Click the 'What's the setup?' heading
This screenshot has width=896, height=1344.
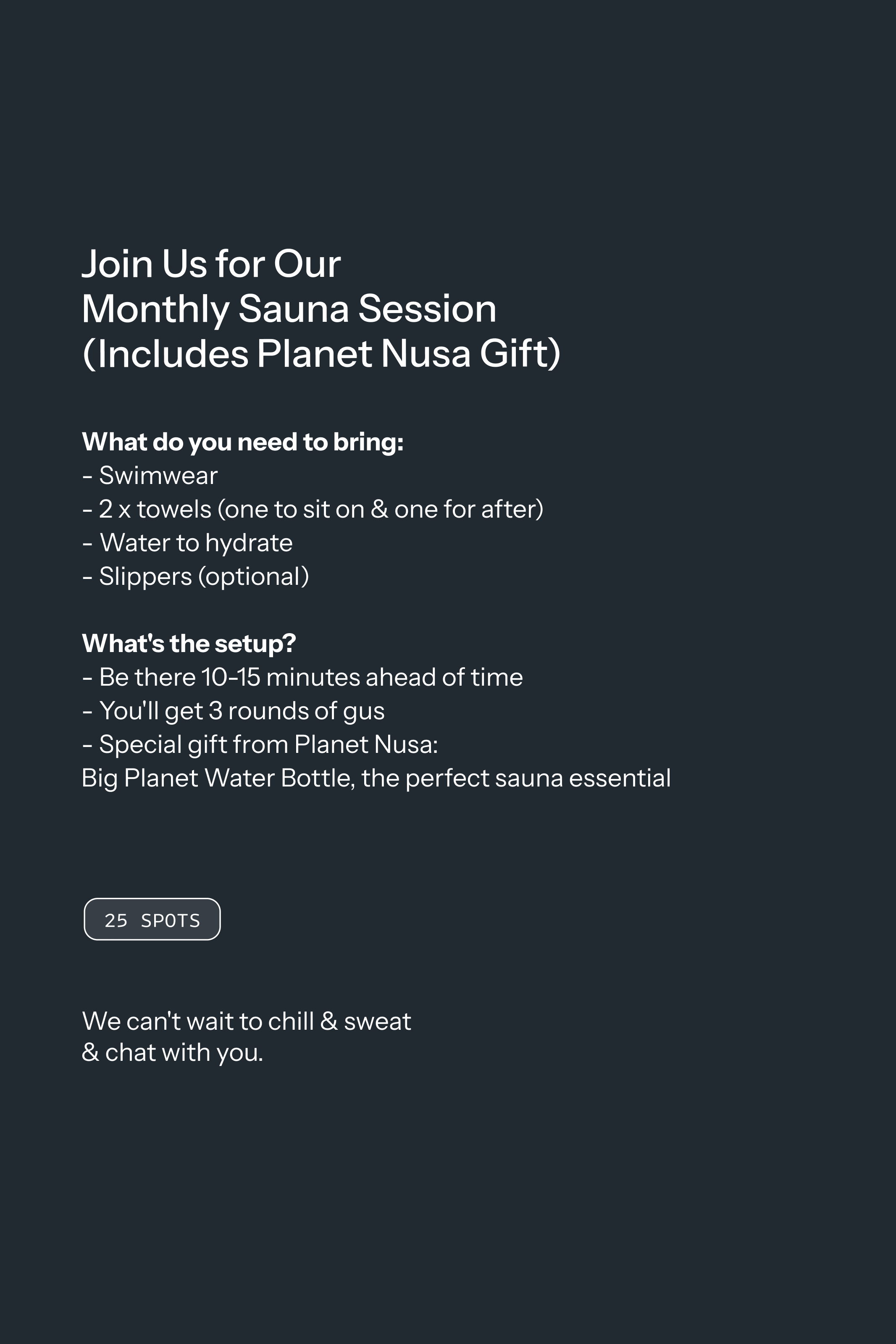tap(189, 643)
